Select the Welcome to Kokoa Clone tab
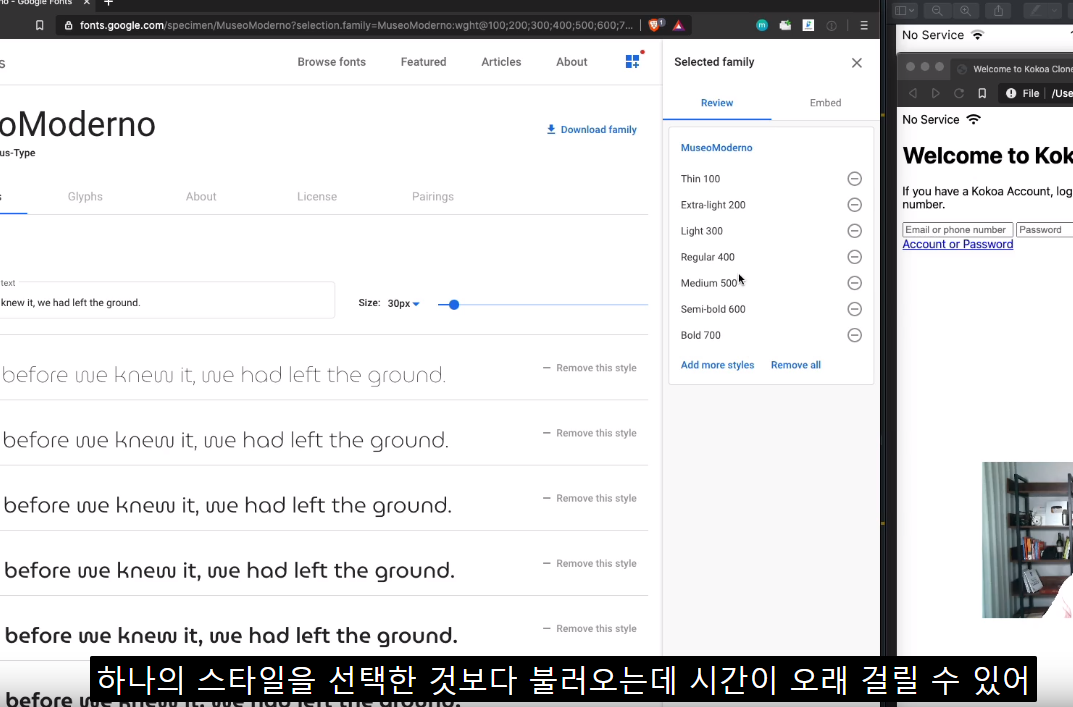 click(1014, 68)
